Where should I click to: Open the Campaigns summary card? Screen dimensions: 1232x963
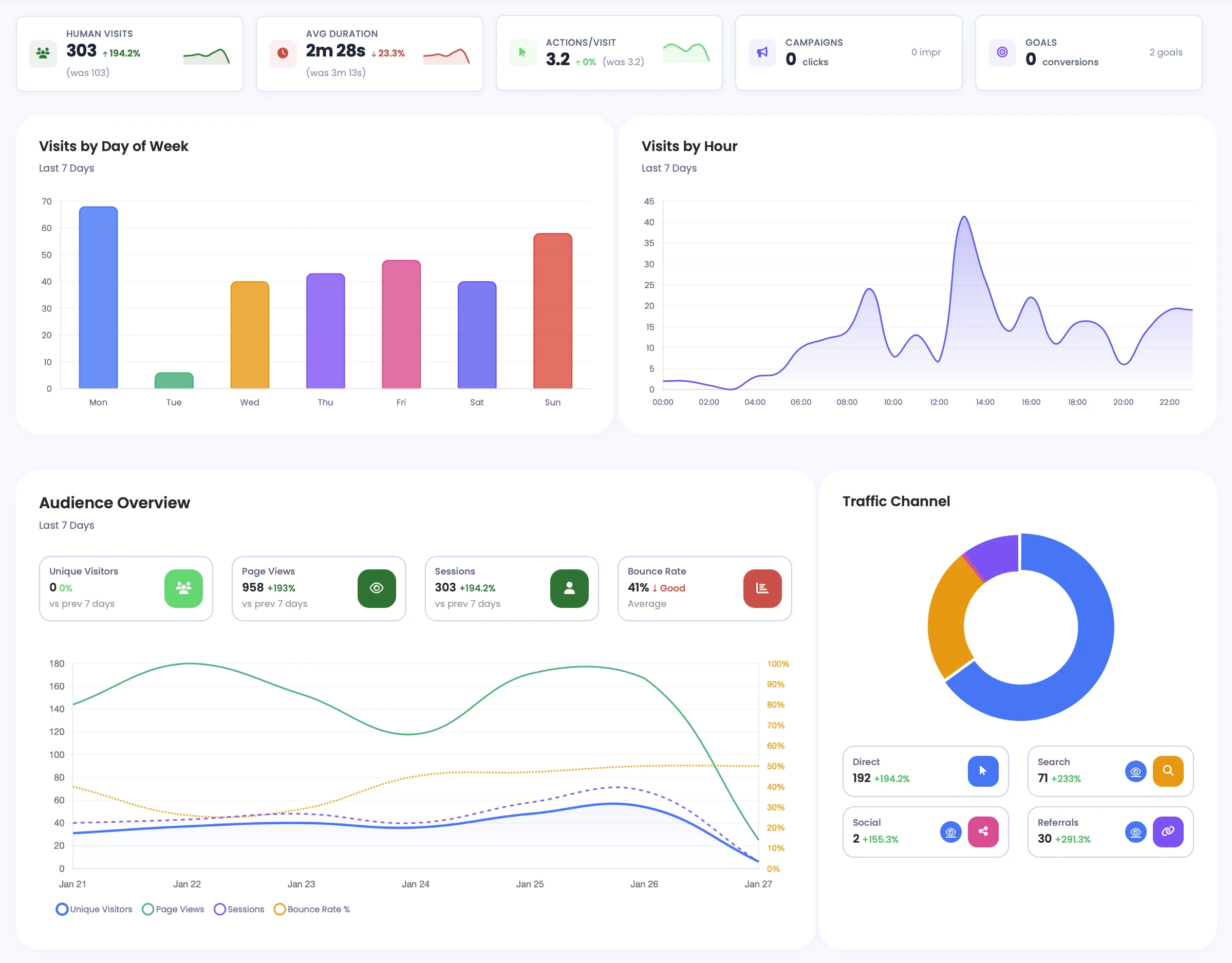click(x=848, y=52)
